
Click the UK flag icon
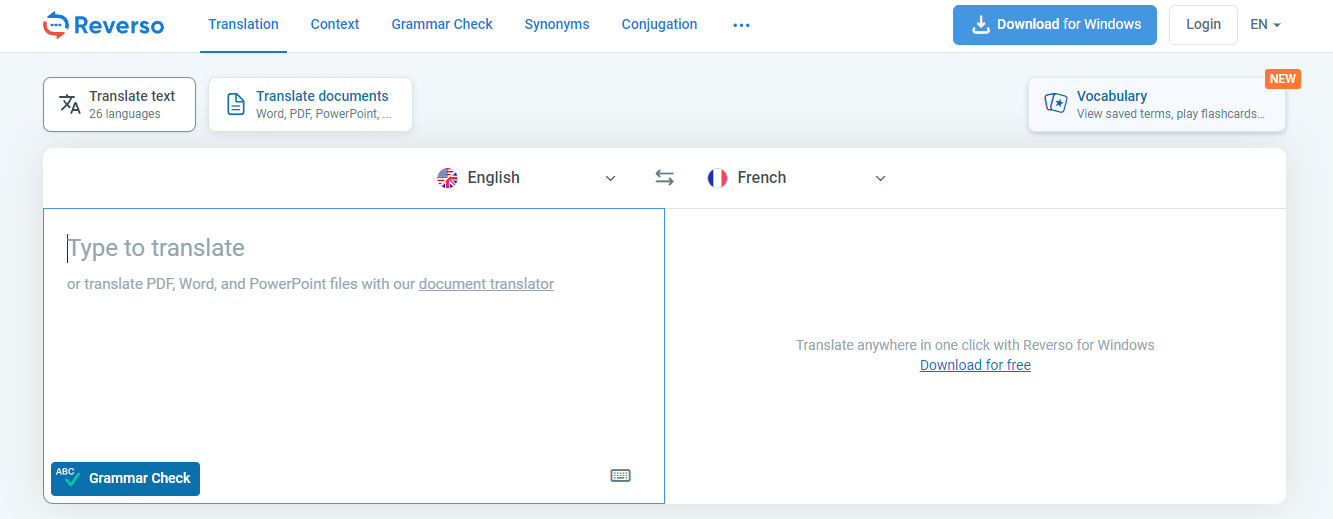(x=447, y=178)
